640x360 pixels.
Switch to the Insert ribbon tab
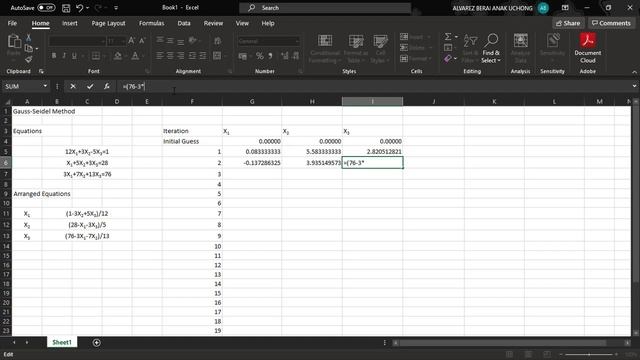point(70,23)
